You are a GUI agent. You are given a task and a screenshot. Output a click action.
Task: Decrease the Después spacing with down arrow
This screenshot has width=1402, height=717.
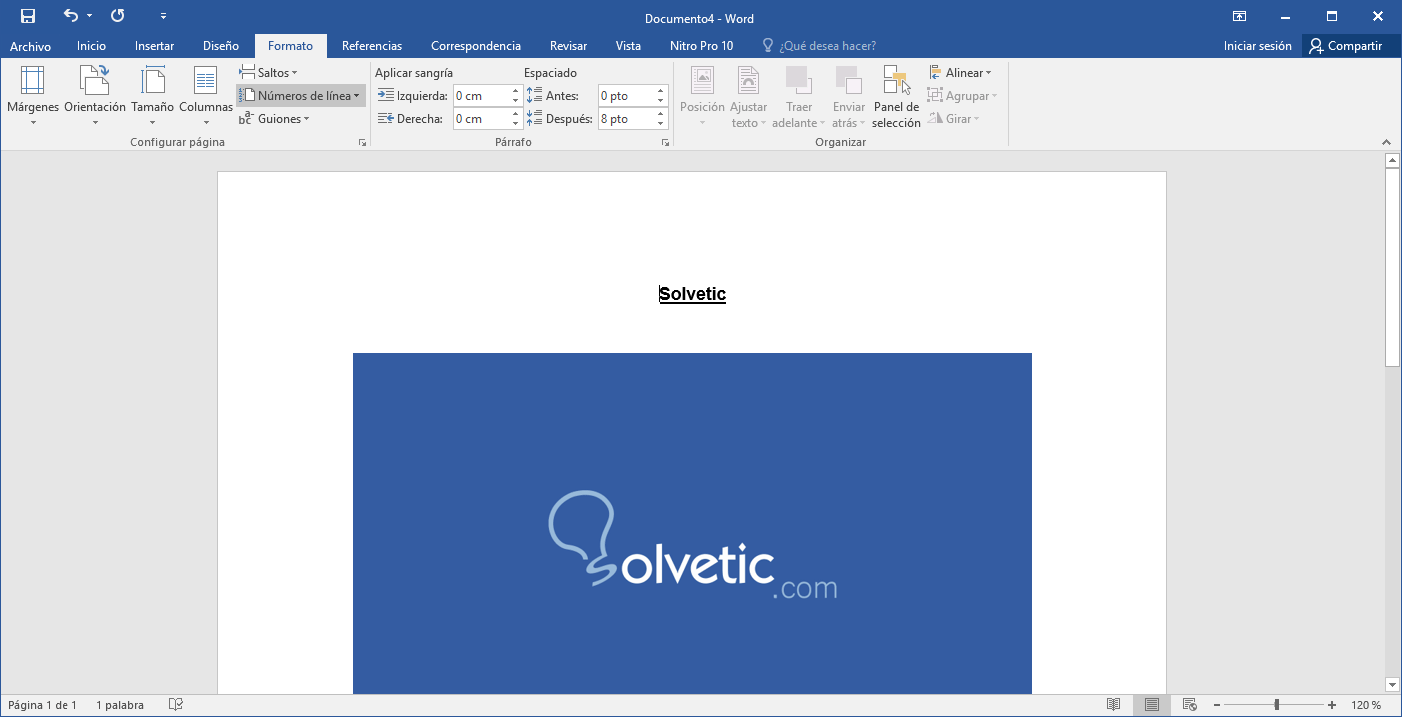[661, 124]
